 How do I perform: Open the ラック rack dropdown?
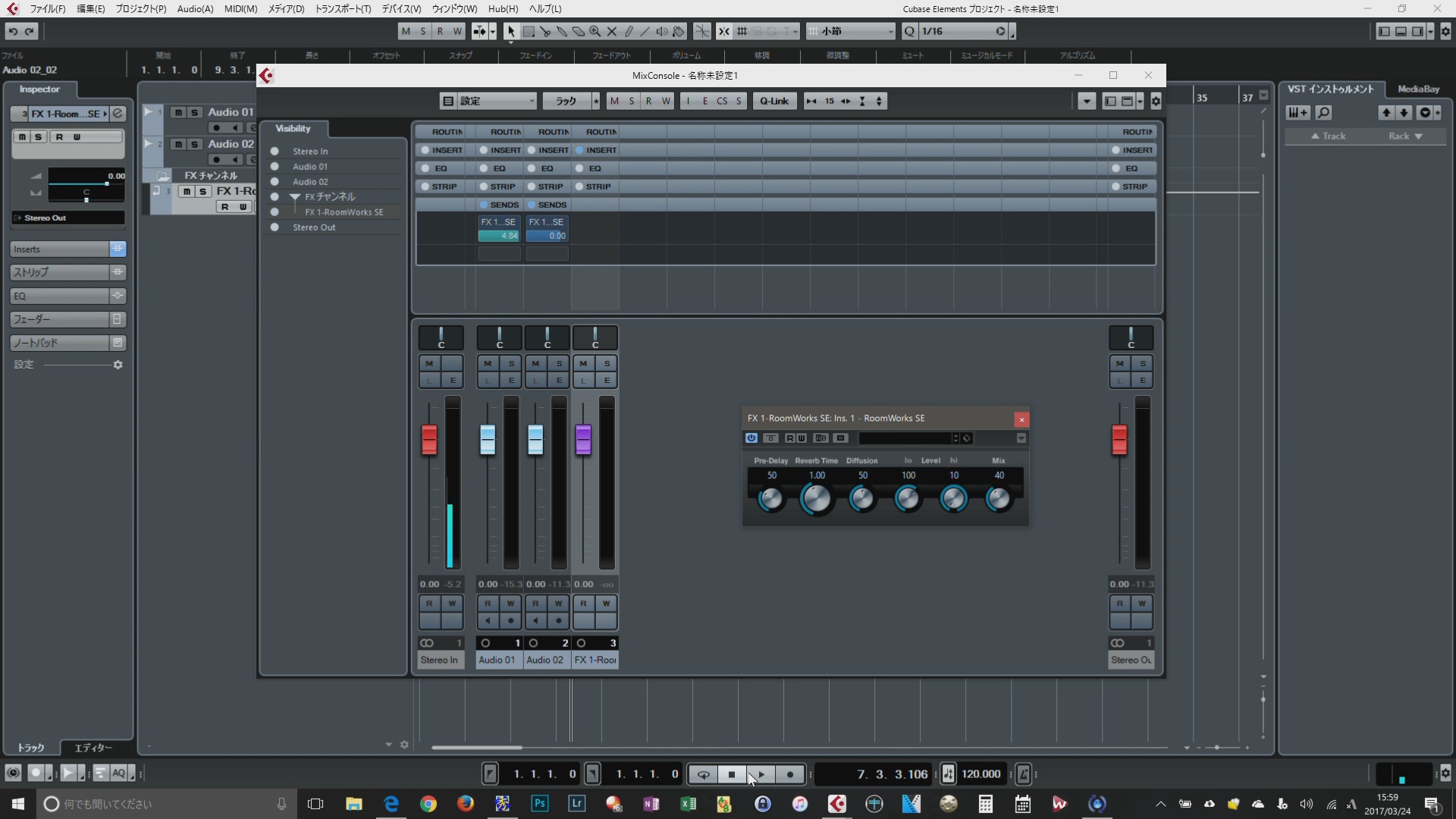(x=566, y=101)
